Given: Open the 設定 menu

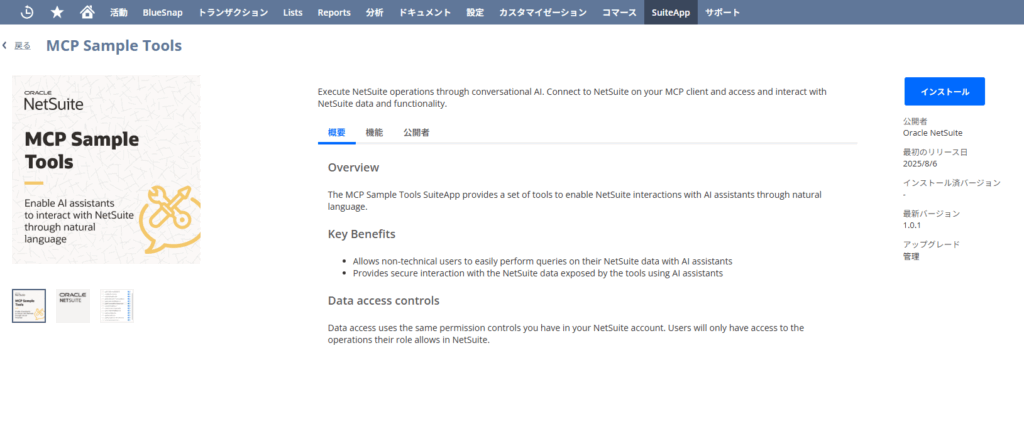Looking at the screenshot, I should coord(475,12).
